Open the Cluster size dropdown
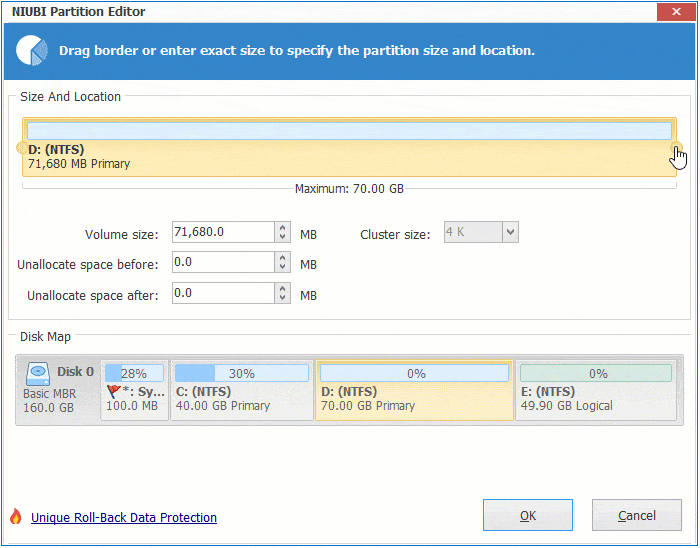700x548 pixels. [x=510, y=233]
